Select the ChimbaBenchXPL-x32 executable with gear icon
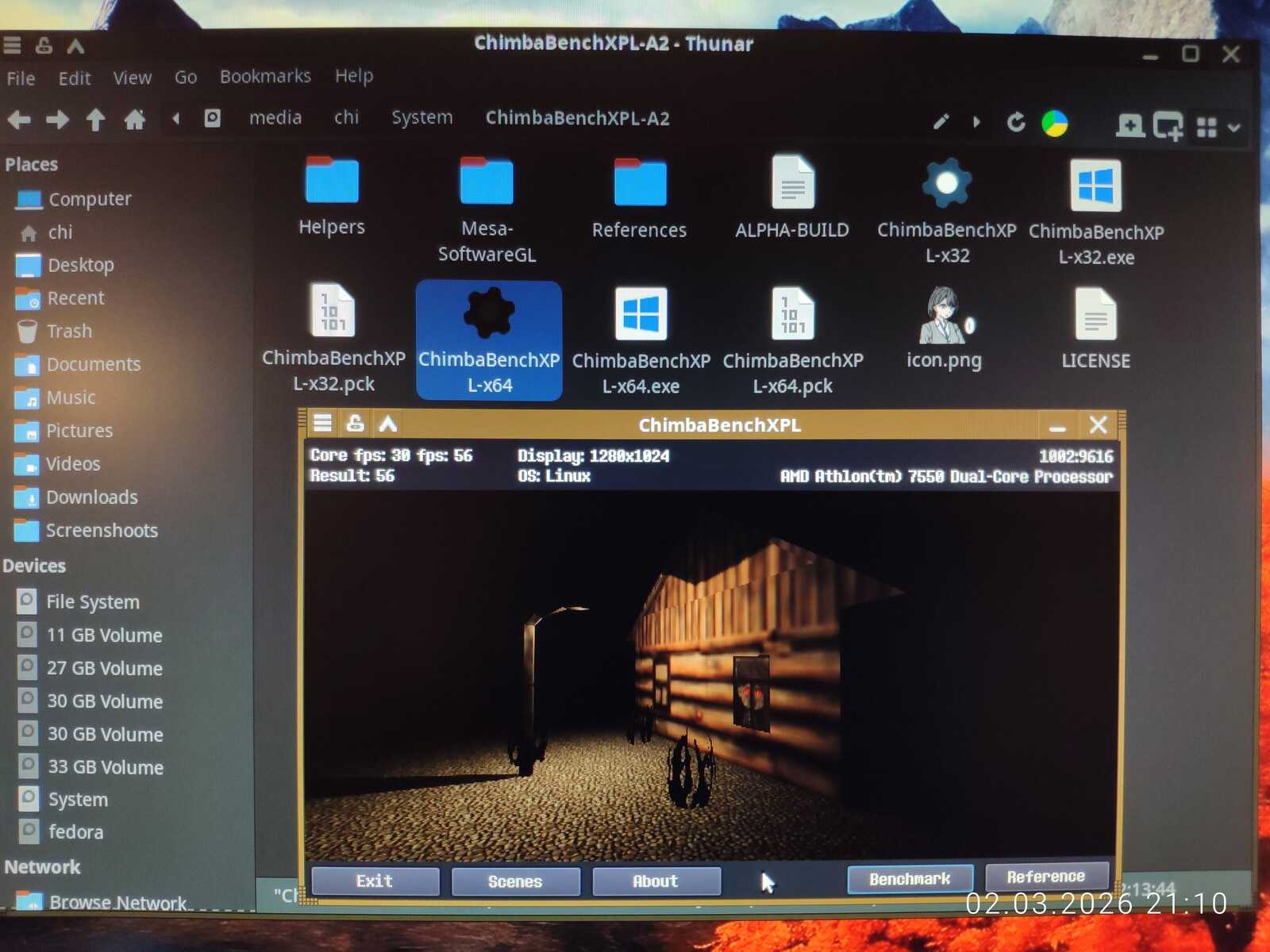Screen dimensions: 1270x952 [947, 211]
